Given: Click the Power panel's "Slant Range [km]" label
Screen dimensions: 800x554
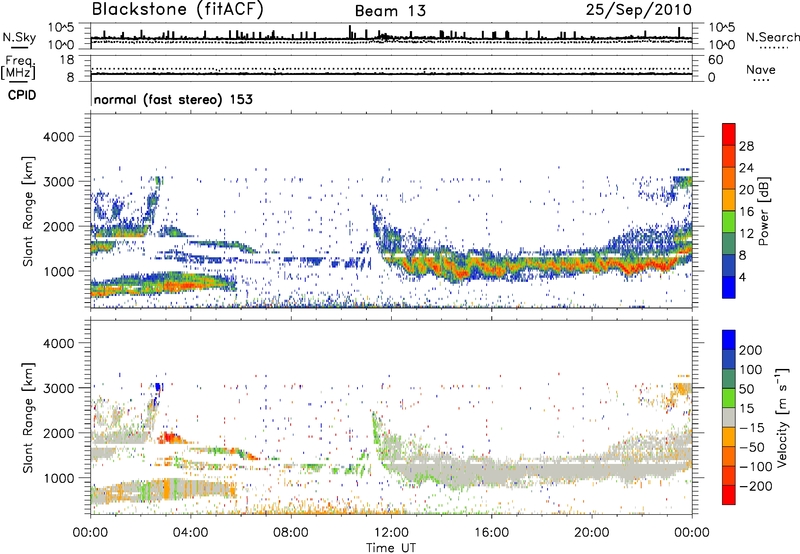Looking at the screenshot, I should tap(28, 211).
